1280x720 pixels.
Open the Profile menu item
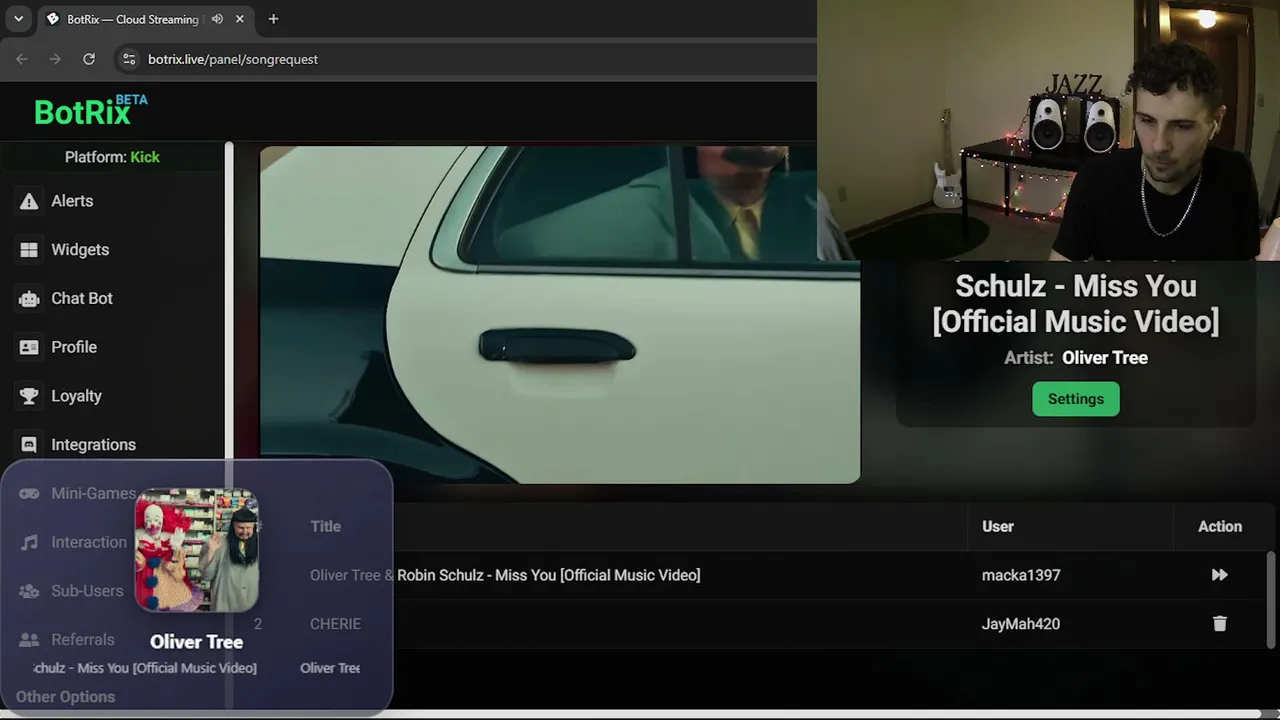tap(74, 347)
